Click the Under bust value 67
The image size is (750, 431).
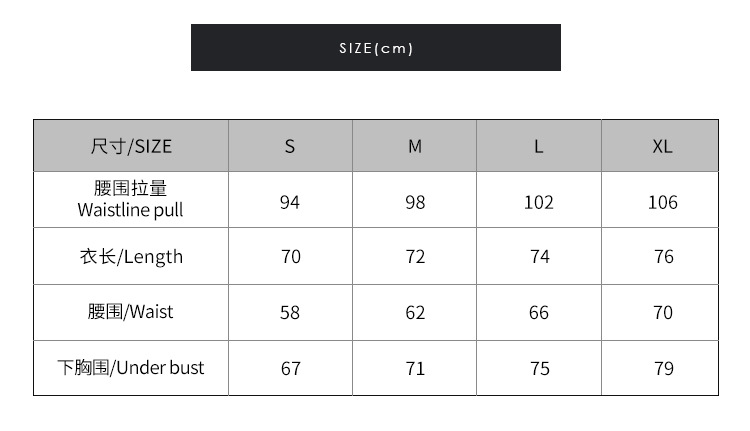coord(290,369)
